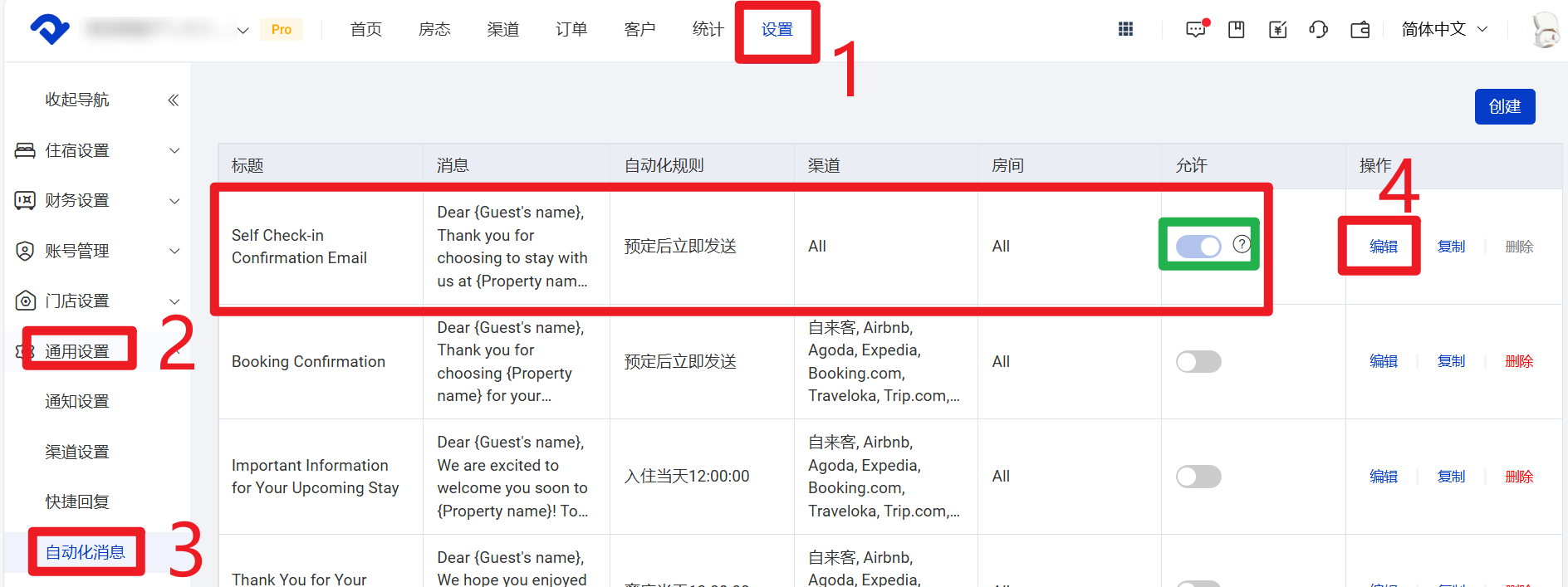Open the apps grid icon
The height and width of the screenshot is (587, 1568).
tap(1125, 29)
